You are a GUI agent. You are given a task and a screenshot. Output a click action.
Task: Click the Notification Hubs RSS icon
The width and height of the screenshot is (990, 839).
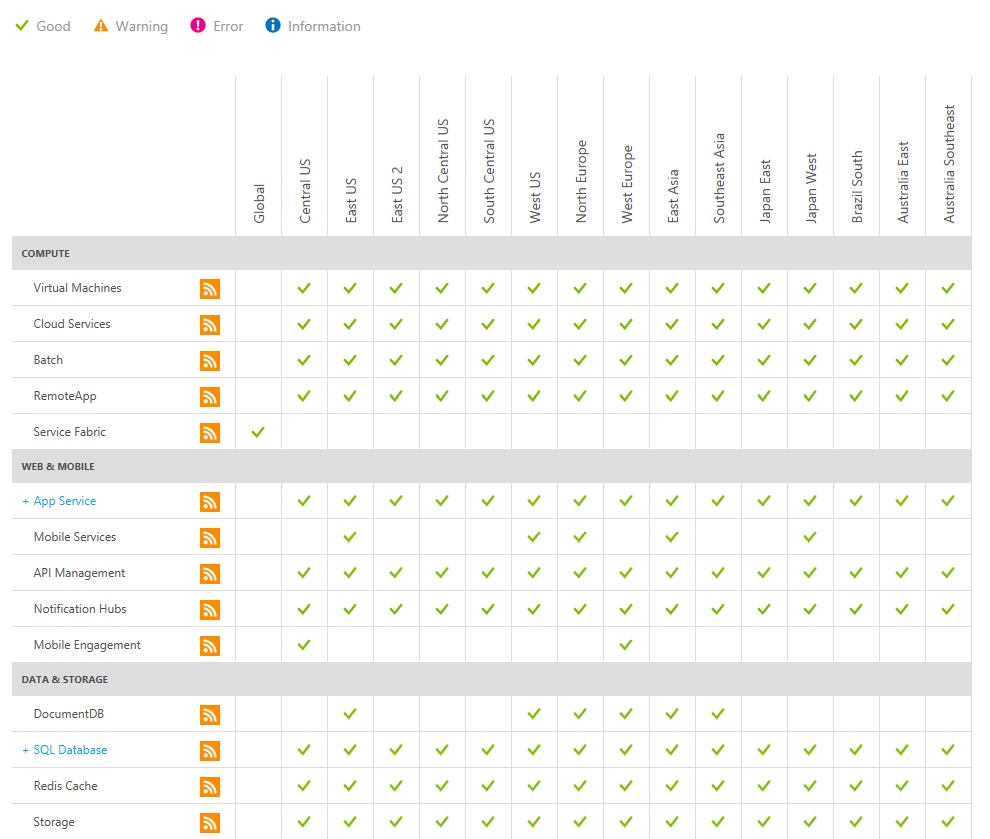(x=210, y=609)
